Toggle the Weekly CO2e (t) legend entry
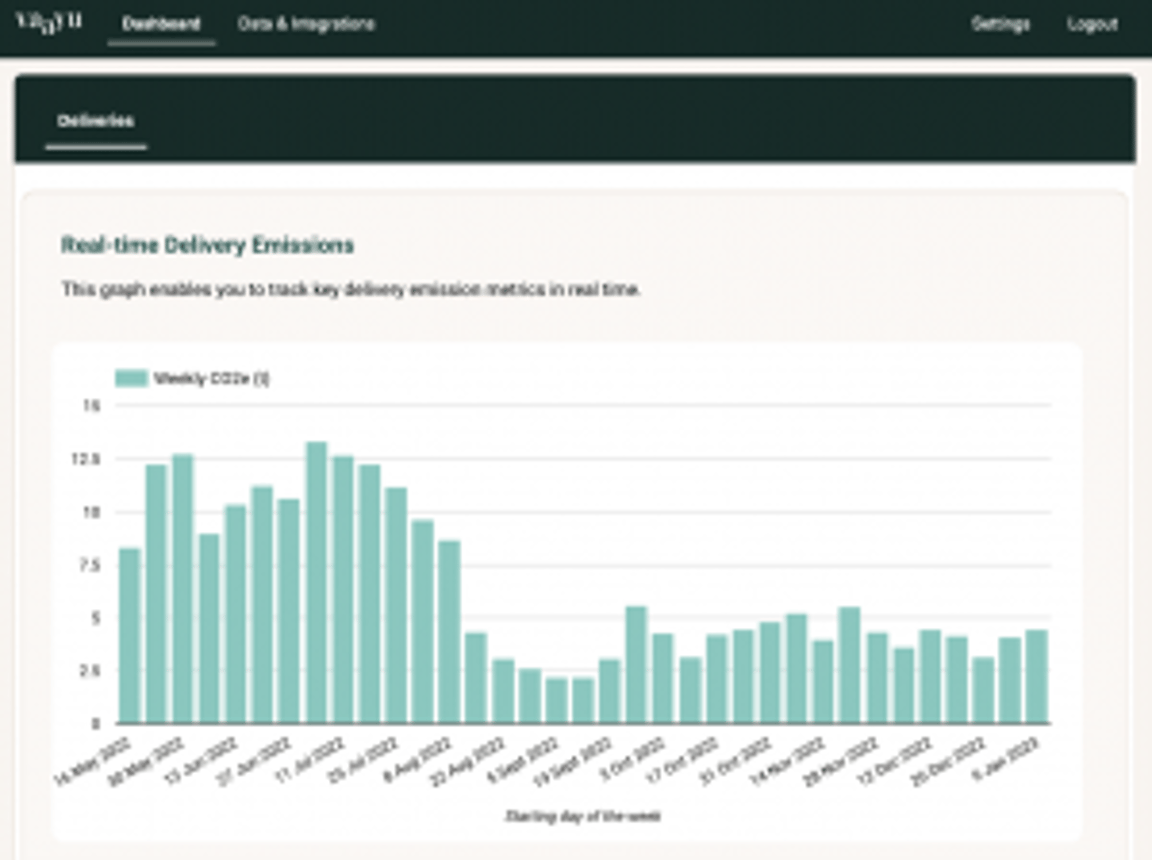This screenshot has width=1152, height=860. click(210, 378)
